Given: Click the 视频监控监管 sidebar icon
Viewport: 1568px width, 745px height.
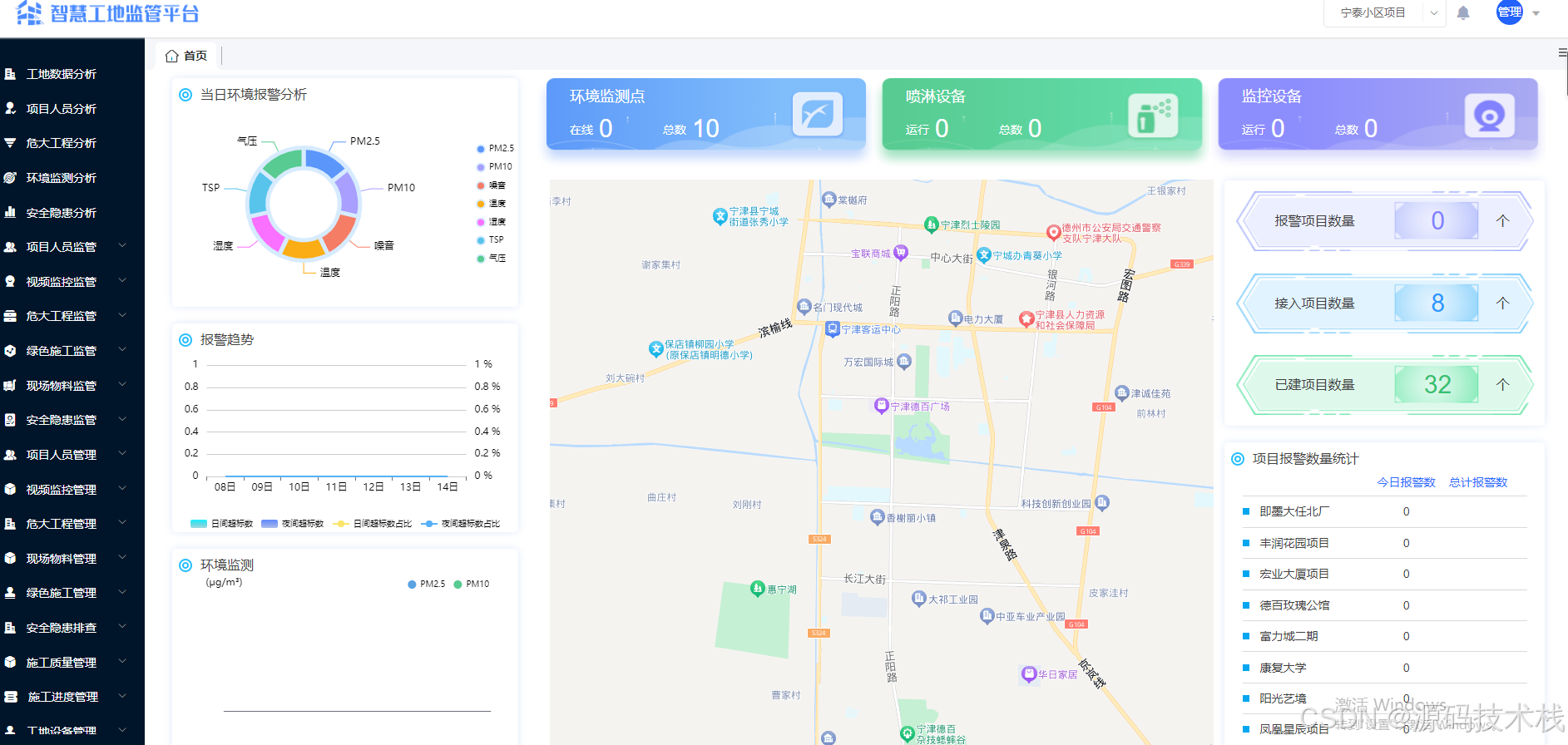Looking at the screenshot, I should (10, 281).
